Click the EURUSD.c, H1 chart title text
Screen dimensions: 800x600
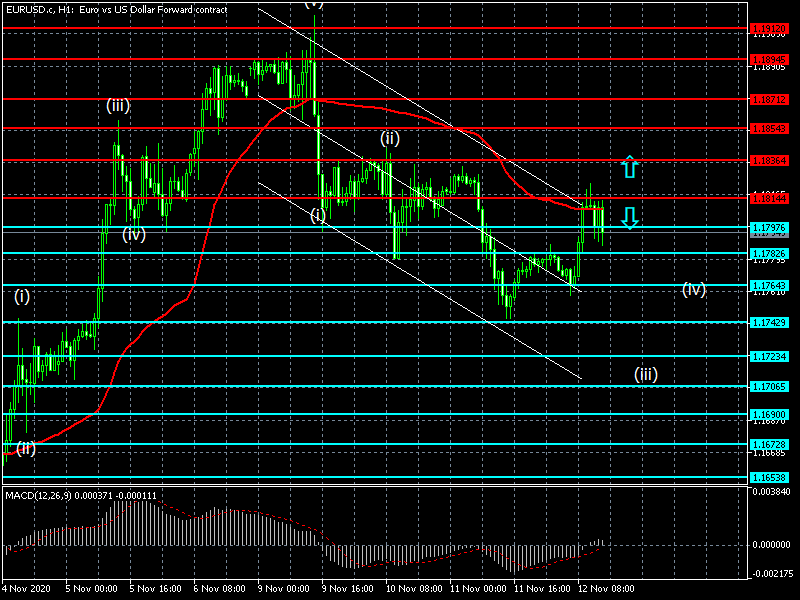(x=117, y=9)
